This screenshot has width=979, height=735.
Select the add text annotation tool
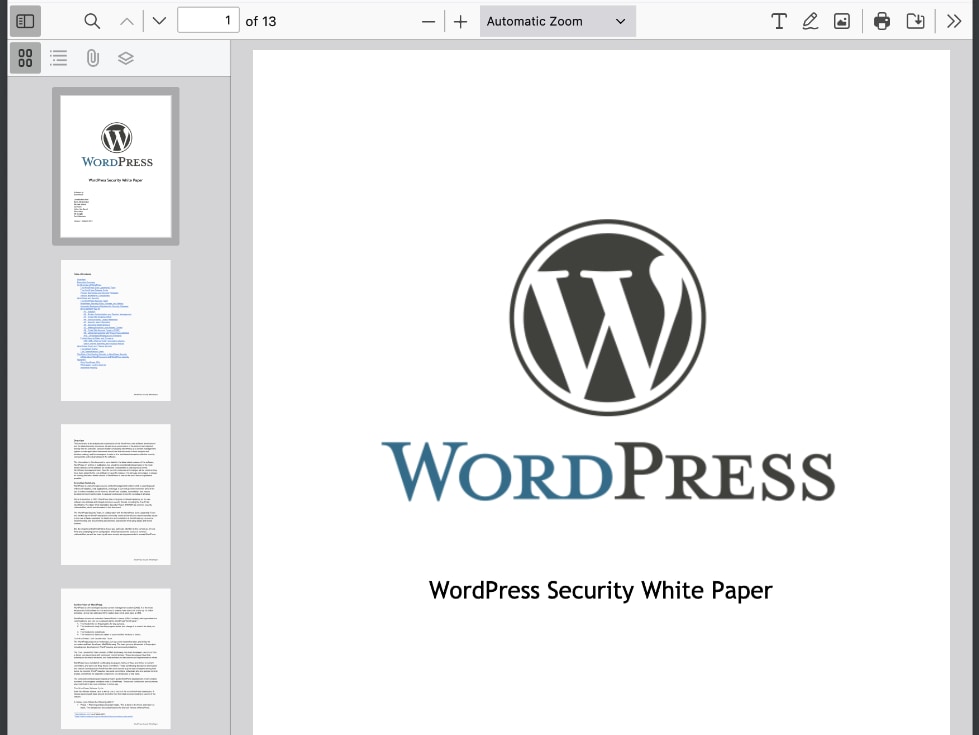pyautogui.click(x=779, y=21)
